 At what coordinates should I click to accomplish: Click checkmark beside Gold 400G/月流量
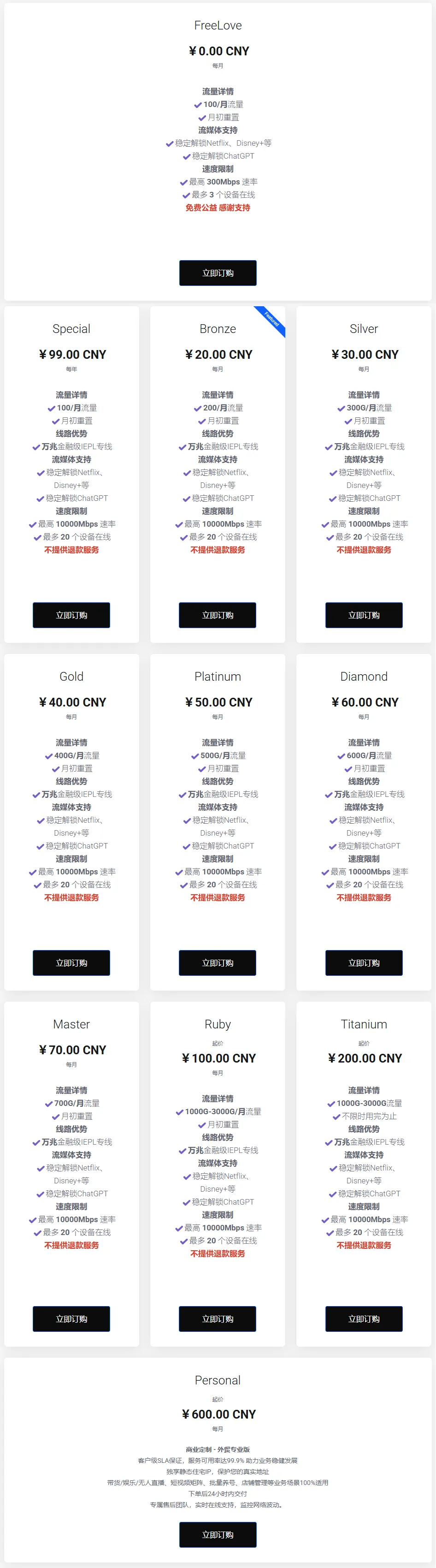pos(49,755)
